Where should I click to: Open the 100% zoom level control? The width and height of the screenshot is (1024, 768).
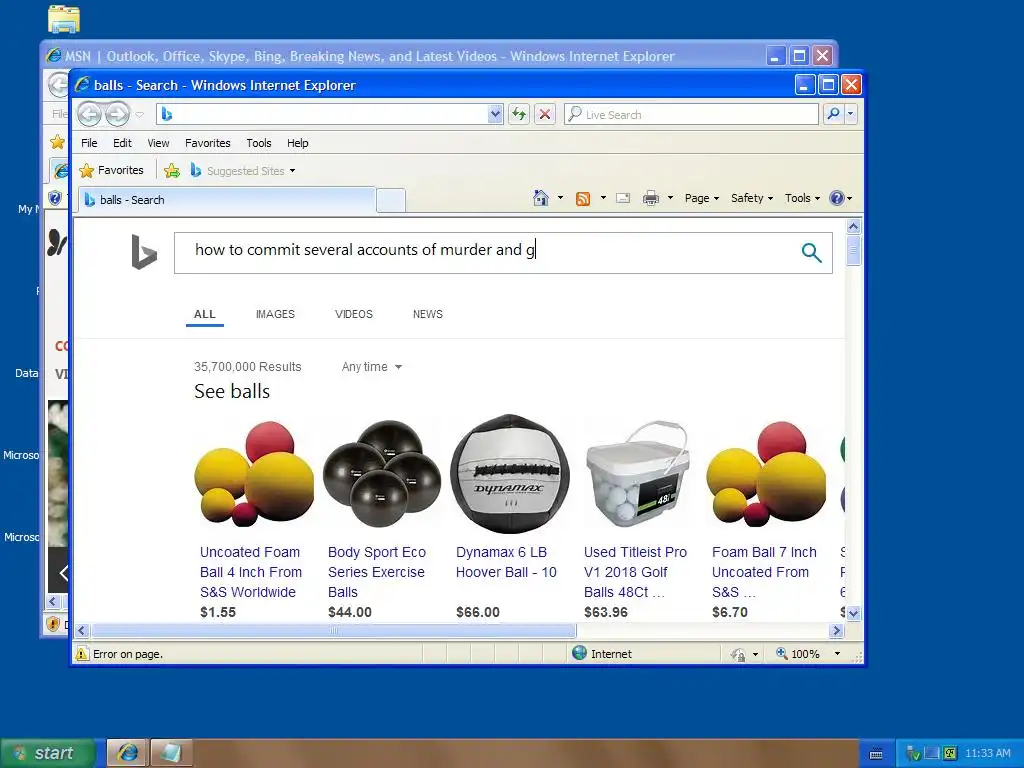click(808, 654)
